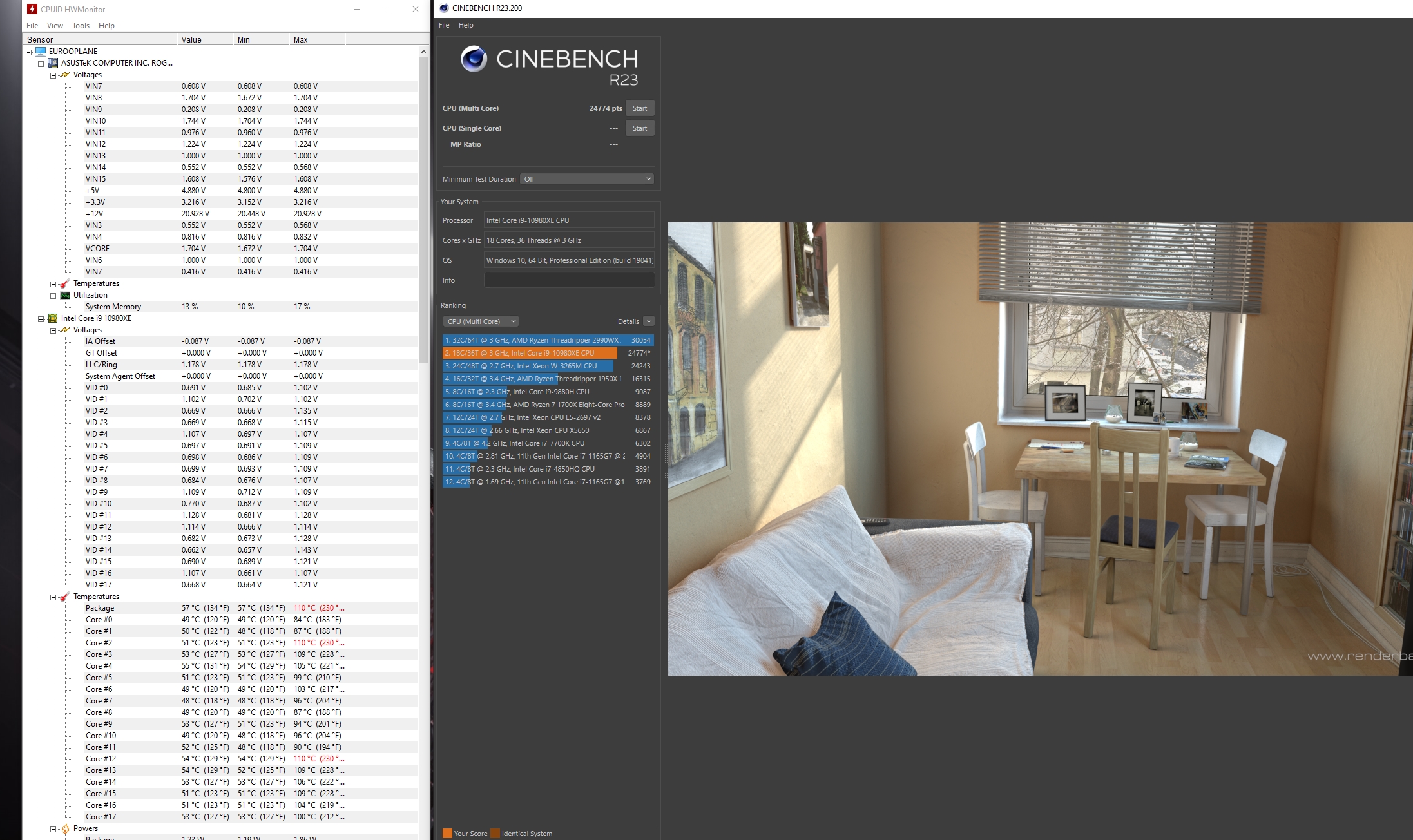Click the CPU Temperatures thermometer icon
Image resolution: width=1413 pixels, height=840 pixels.
65,597
